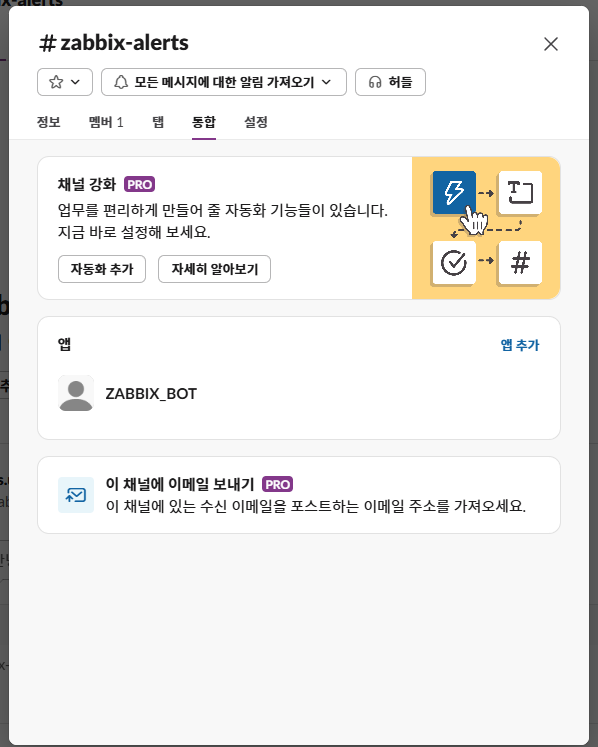
Task: Click the #zabbix-alerts channel title
Action: 114,43
